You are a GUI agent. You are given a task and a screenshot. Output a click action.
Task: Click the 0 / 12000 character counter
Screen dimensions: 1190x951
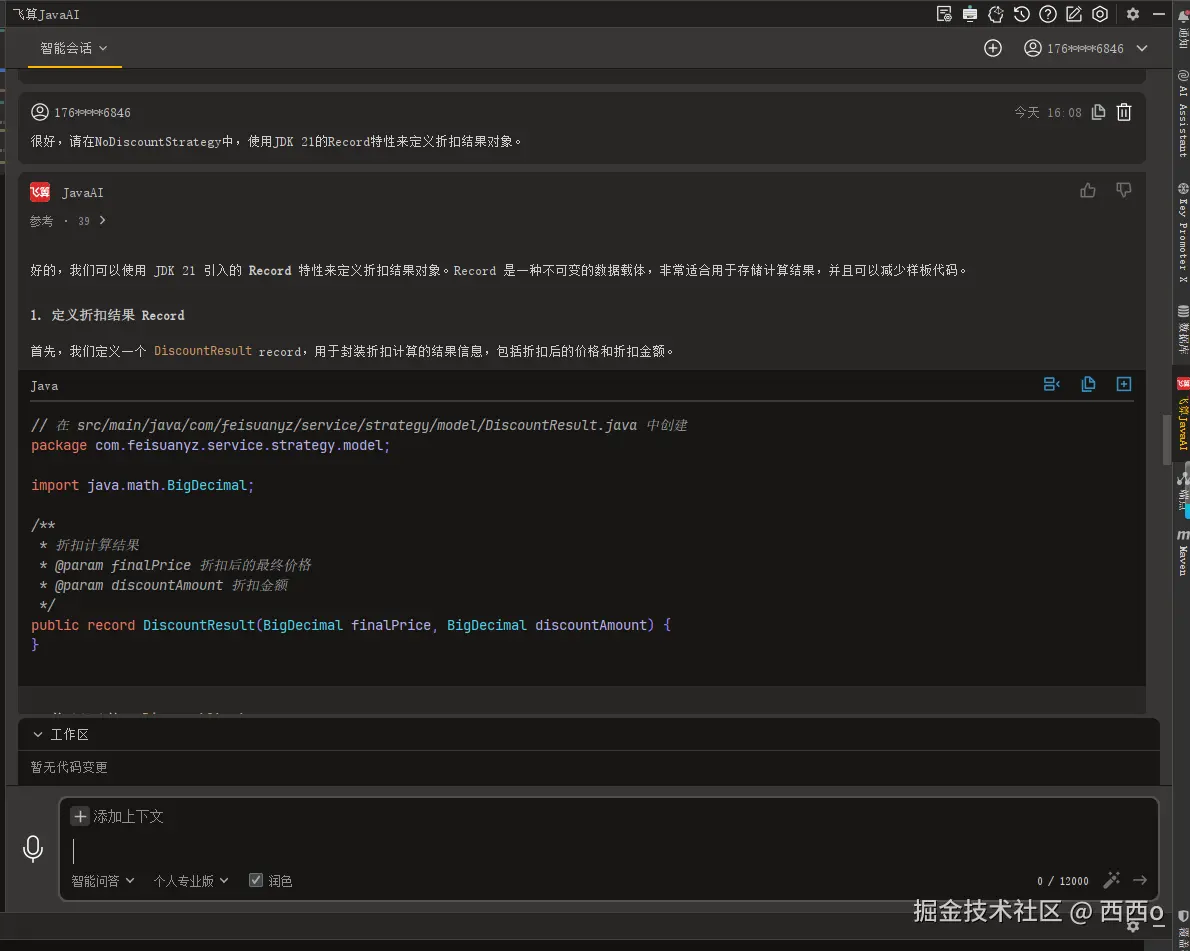(1062, 880)
